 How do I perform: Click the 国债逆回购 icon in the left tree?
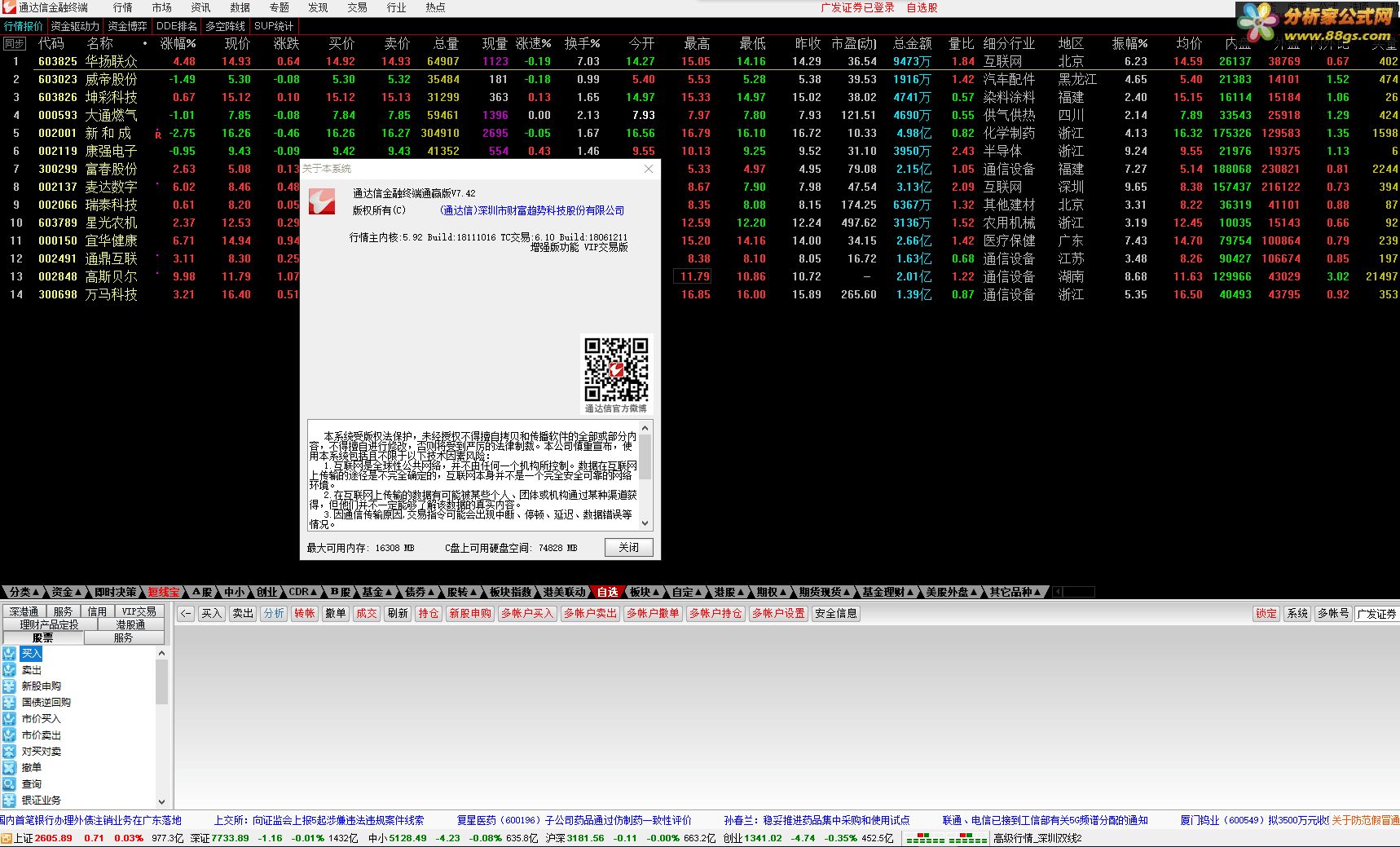(x=9, y=703)
